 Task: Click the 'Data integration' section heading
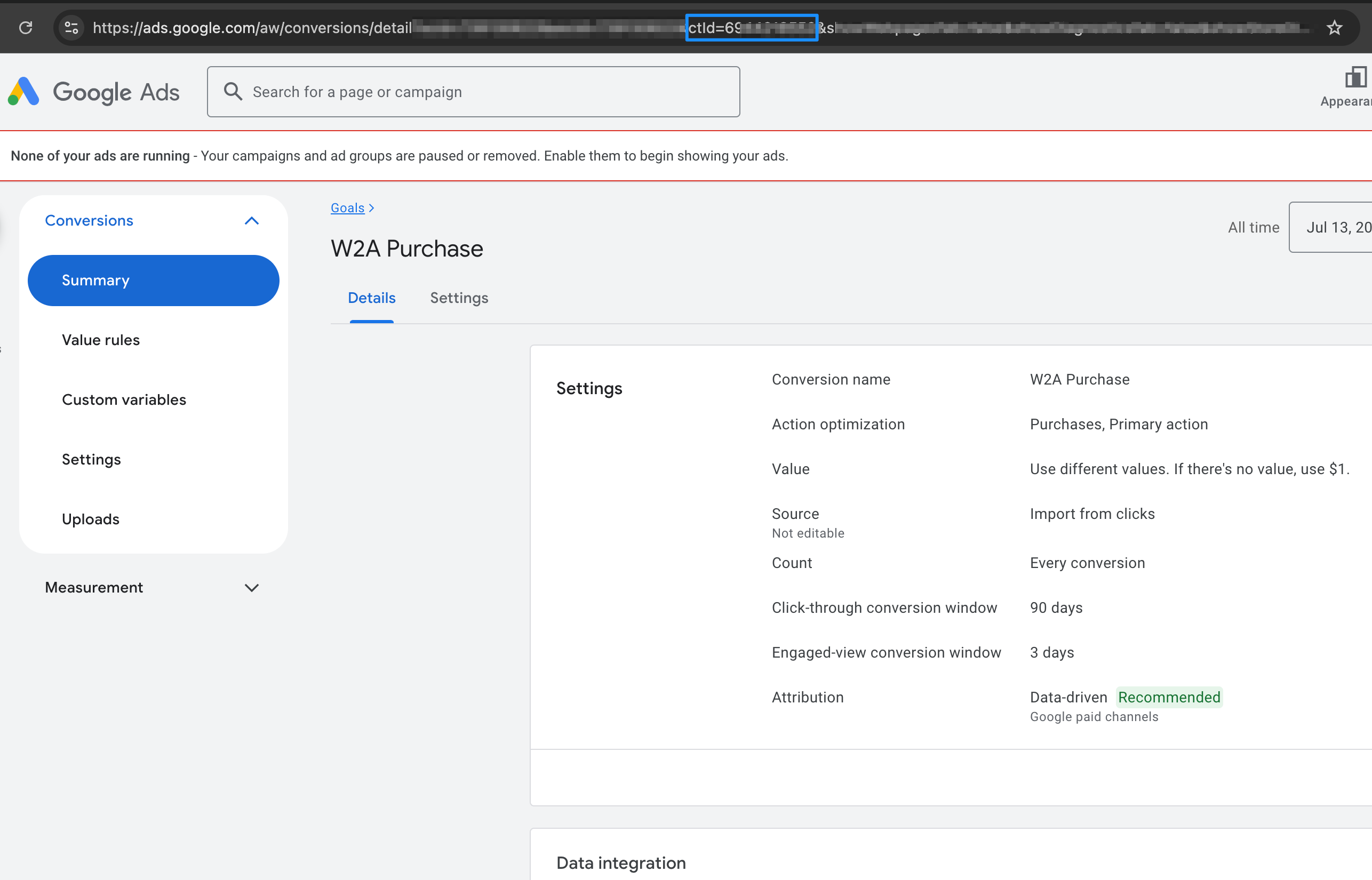(620, 862)
